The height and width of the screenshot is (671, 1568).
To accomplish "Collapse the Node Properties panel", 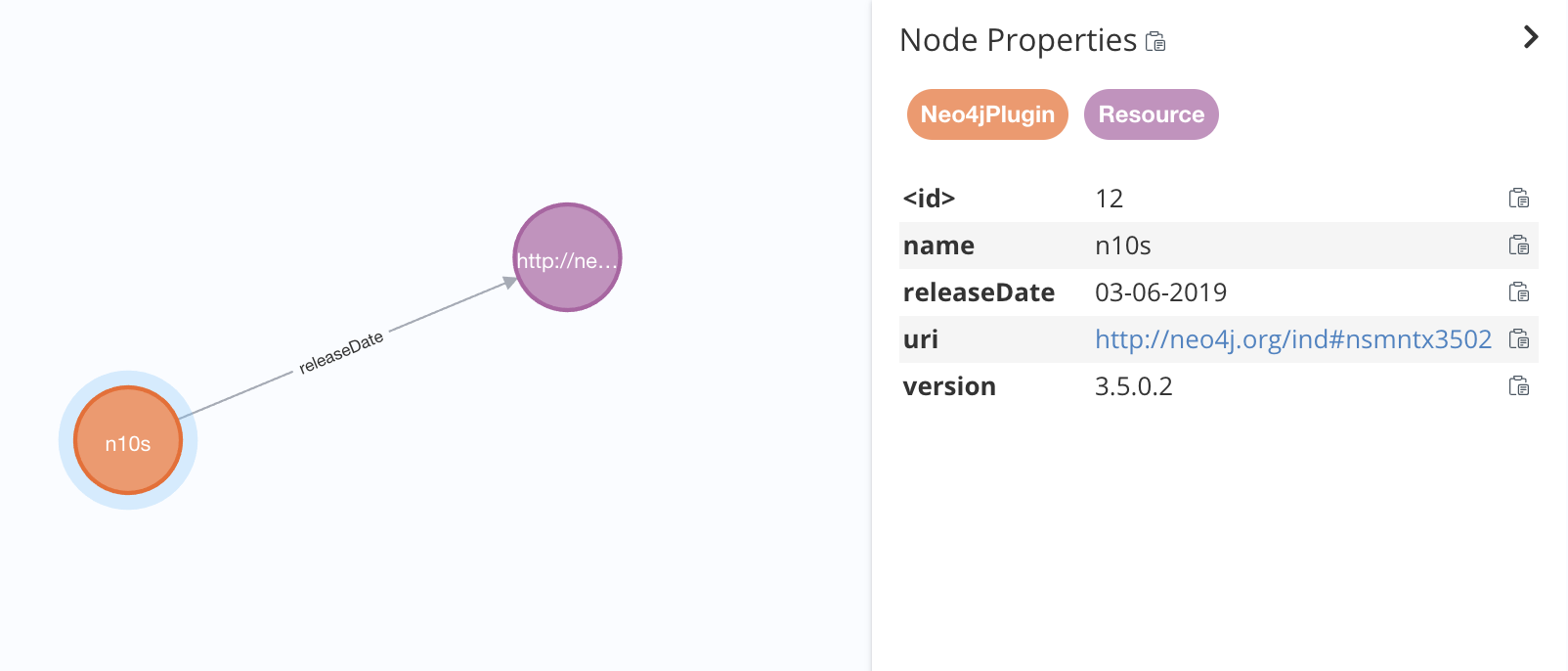I will coord(1531,37).
